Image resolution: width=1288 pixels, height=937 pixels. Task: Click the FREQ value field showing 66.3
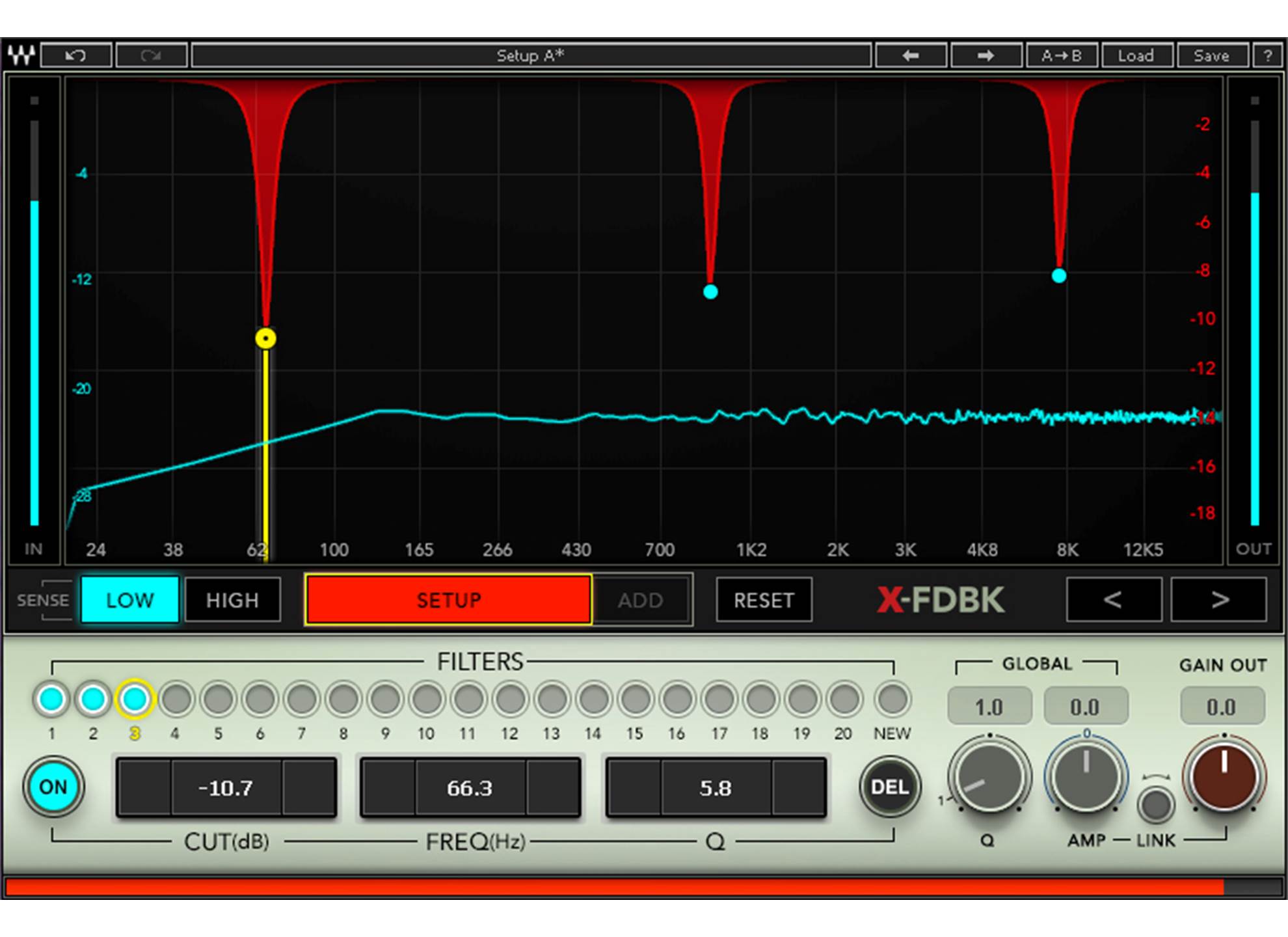click(x=470, y=788)
